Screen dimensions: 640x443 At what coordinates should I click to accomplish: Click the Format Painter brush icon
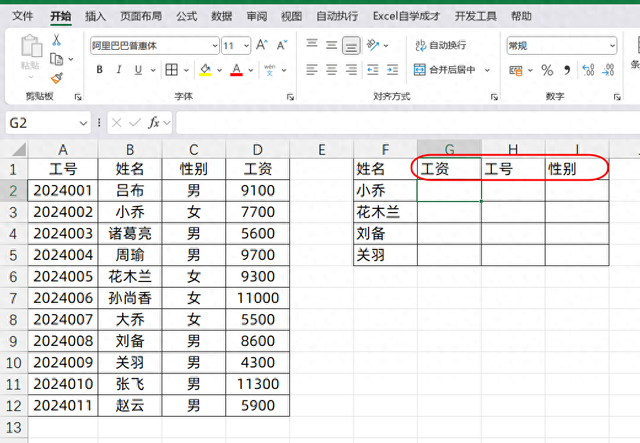tap(57, 78)
